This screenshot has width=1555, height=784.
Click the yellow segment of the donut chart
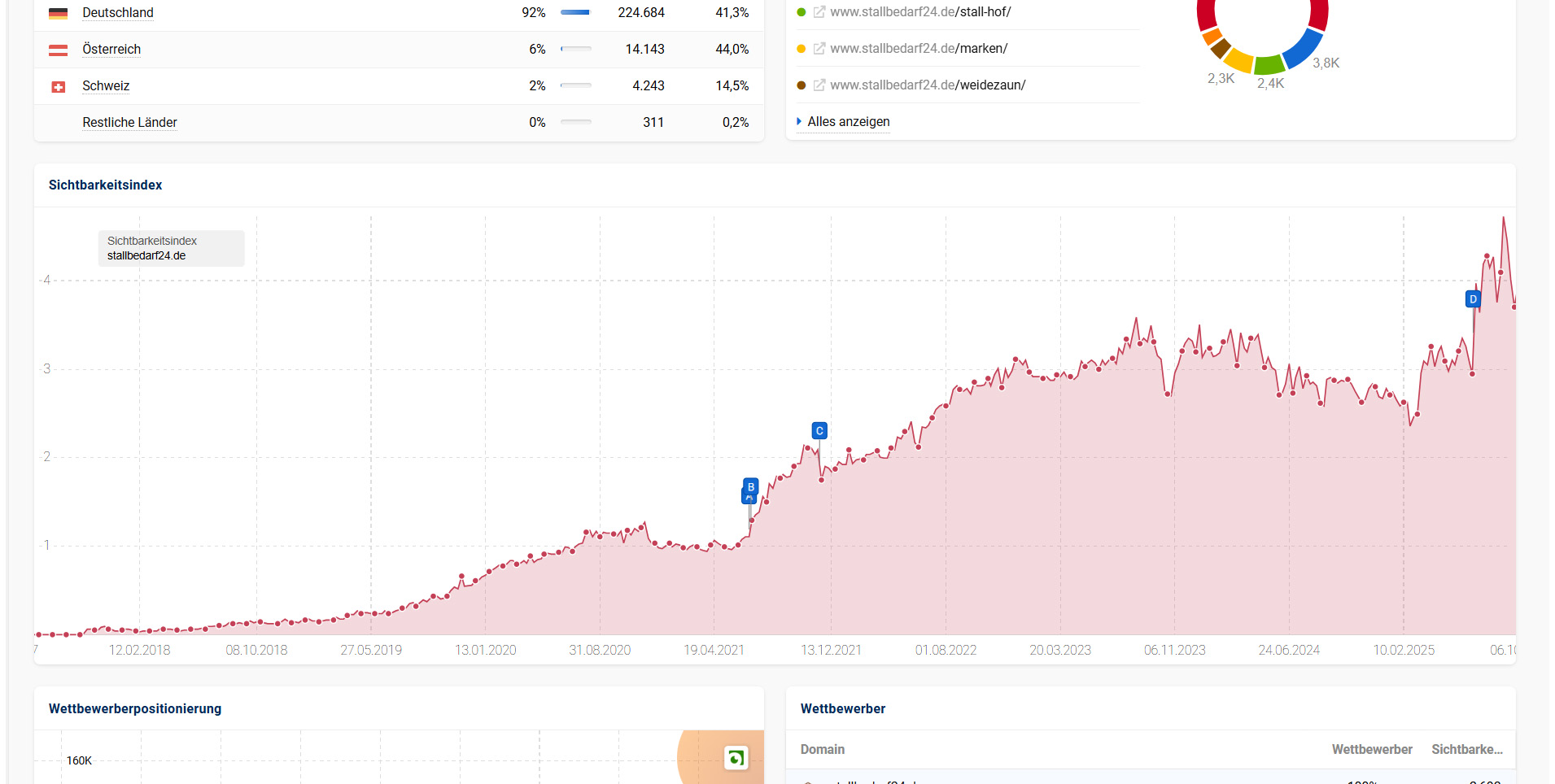1238,59
